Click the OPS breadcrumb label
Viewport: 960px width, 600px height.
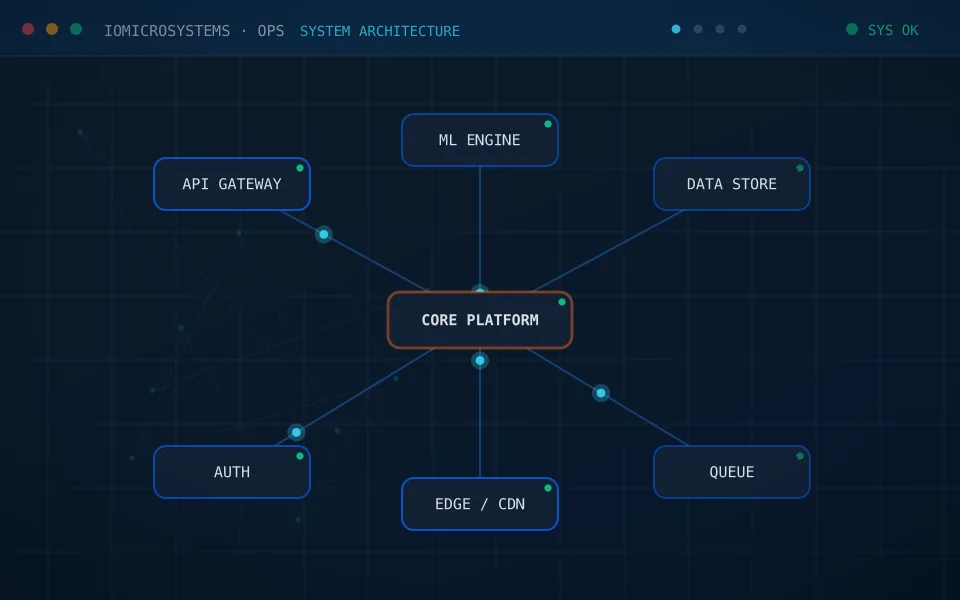271,31
